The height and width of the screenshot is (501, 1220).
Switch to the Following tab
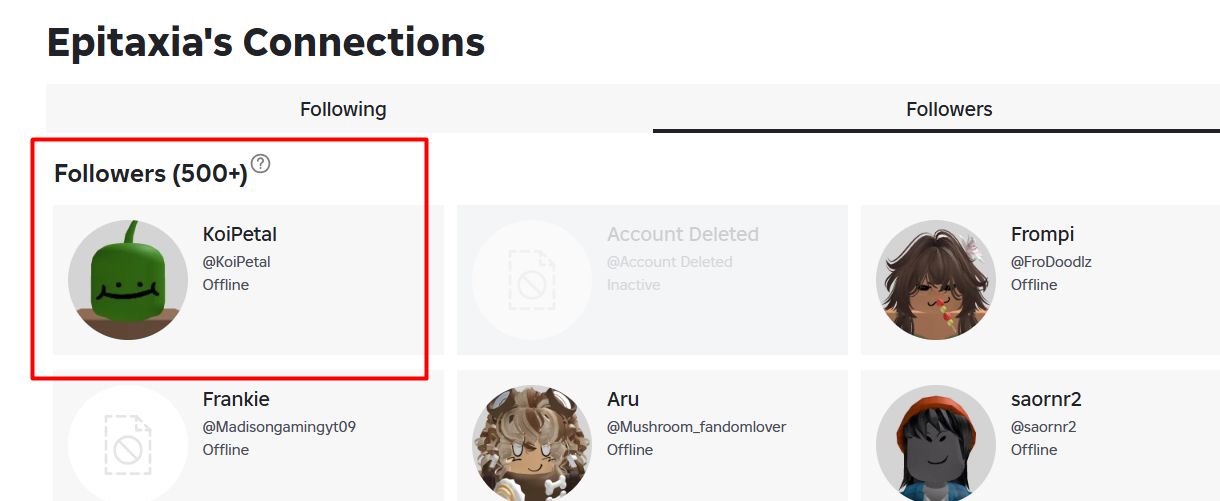(343, 109)
